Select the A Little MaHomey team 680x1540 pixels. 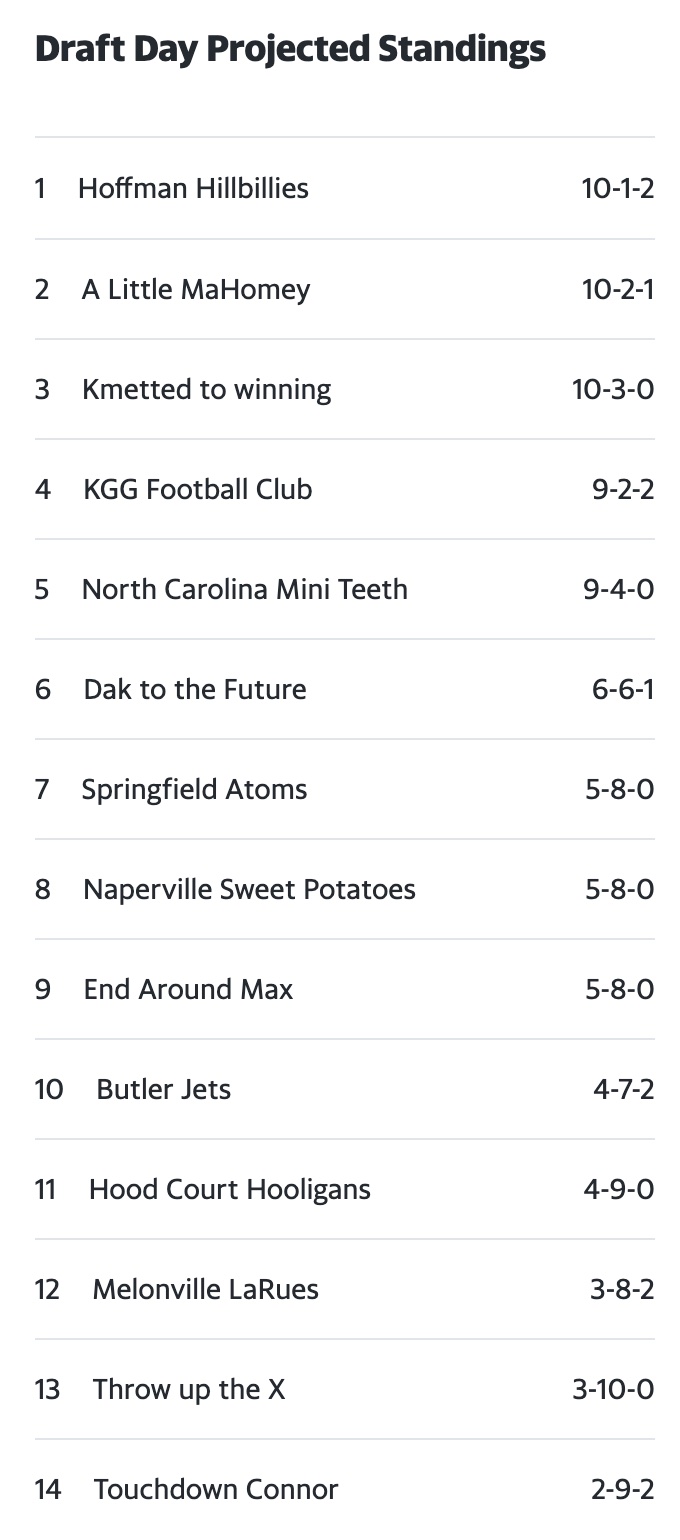(196, 289)
